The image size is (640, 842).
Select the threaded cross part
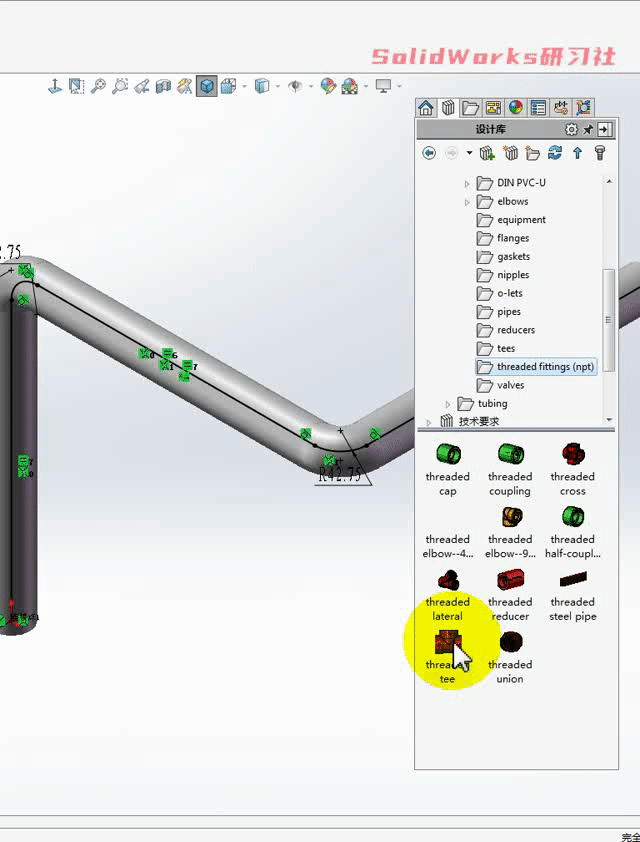coord(572,470)
